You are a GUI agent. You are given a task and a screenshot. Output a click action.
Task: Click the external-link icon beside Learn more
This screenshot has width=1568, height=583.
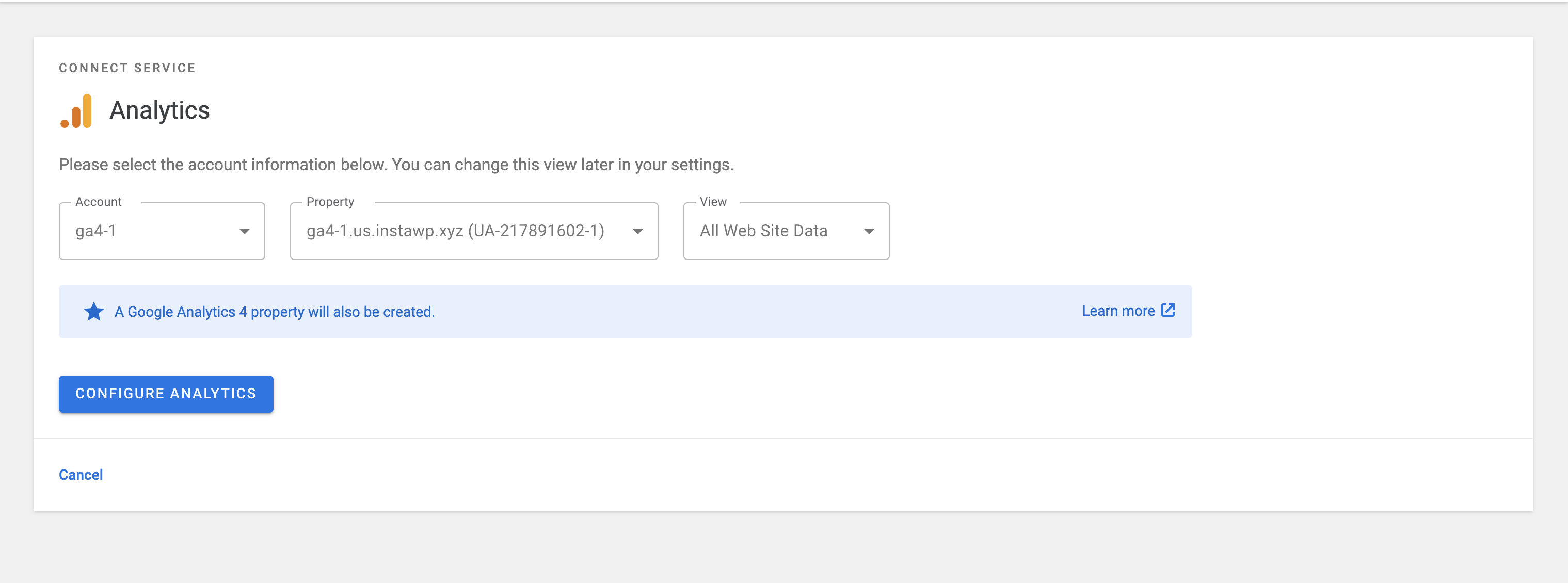(x=1167, y=311)
